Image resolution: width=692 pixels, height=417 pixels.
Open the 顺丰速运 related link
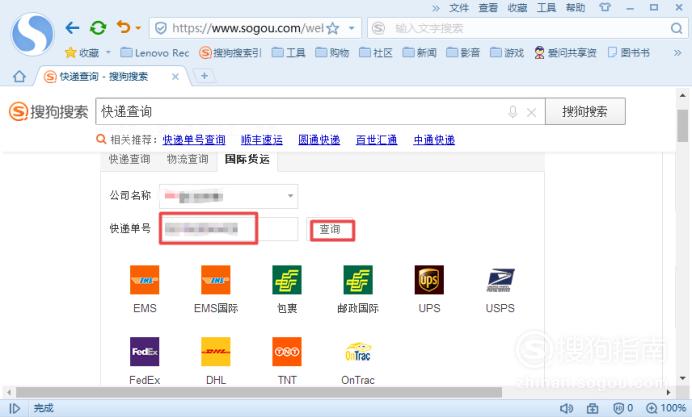pos(262,140)
